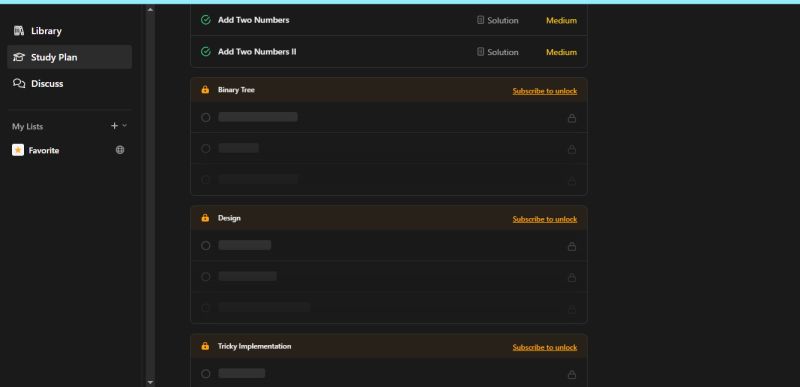Toggle the green checkmark on Add Two Numbers II
800x387 pixels.
tap(206, 51)
